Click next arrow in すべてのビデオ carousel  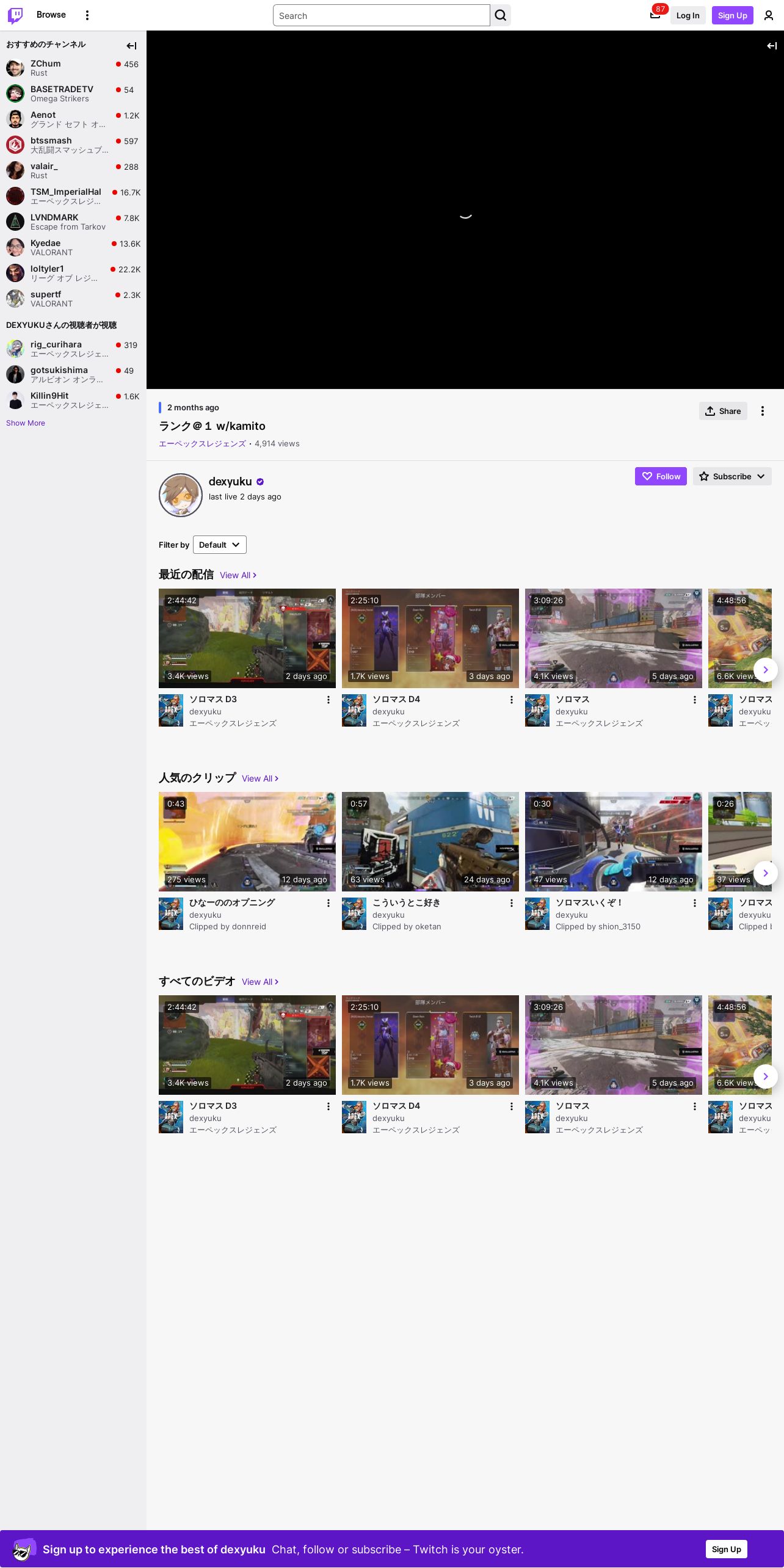[x=766, y=1076]
